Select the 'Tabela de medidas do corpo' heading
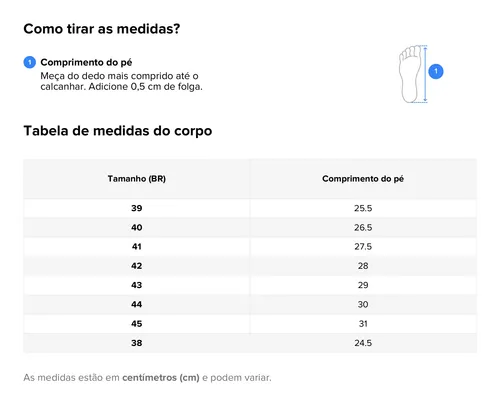500x406 pixels. [x=118, y=131]
